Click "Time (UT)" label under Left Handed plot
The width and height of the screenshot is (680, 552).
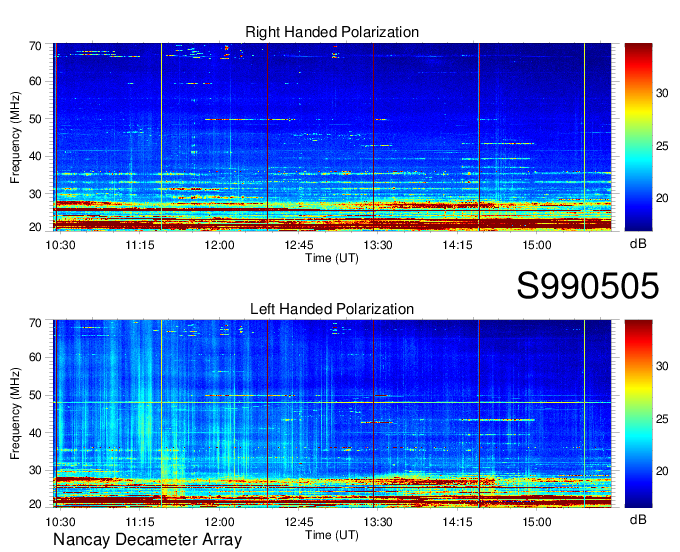[x=332, y=535]
